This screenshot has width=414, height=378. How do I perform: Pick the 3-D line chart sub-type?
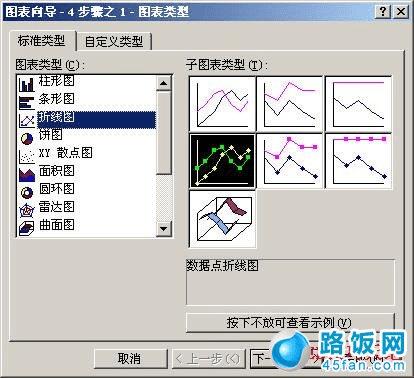(222, 219)
